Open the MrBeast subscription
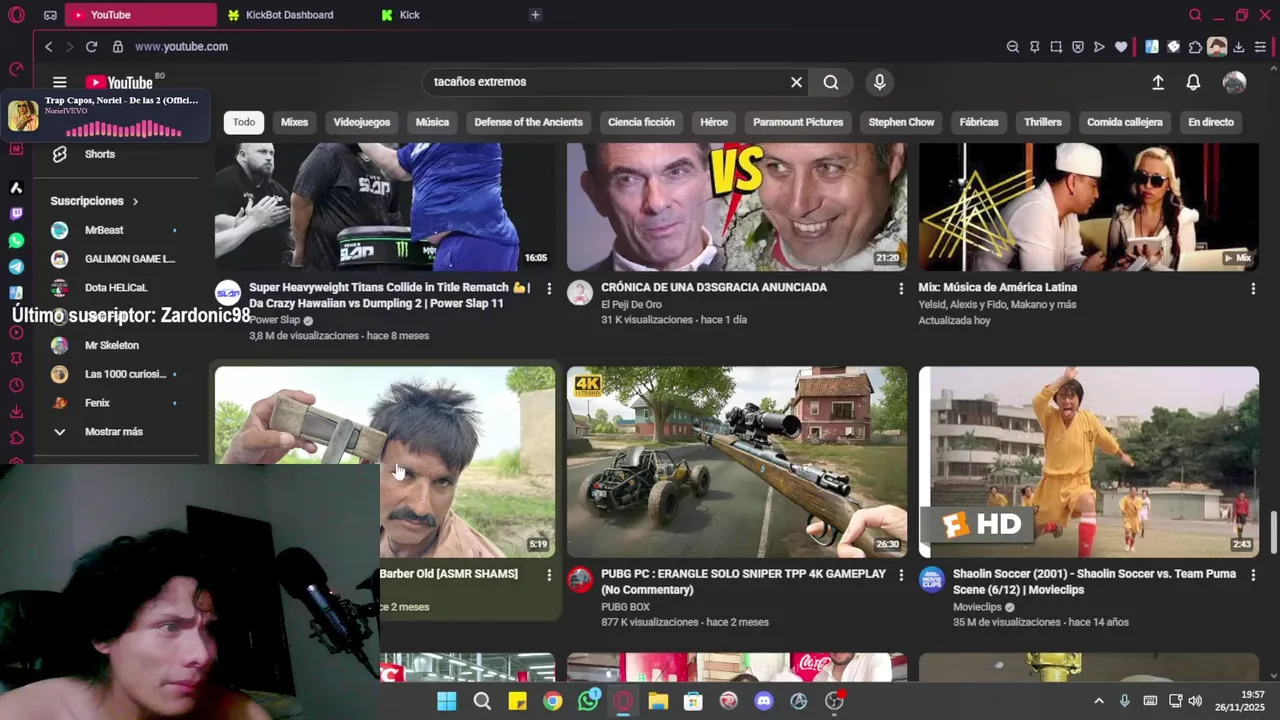 point(104,230)
